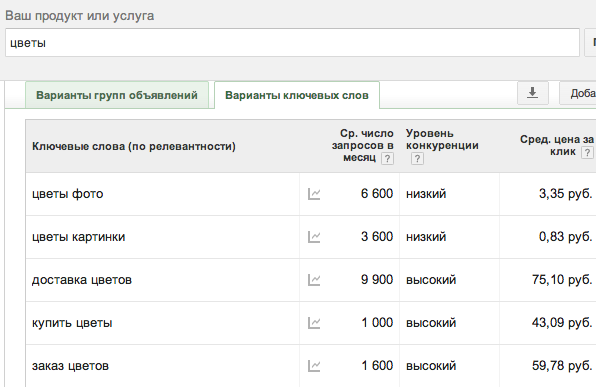The height and width of the screenshot is (387, 596).
Task: Click the 1 000 monthly searches value
Action: tap(377, 322)
